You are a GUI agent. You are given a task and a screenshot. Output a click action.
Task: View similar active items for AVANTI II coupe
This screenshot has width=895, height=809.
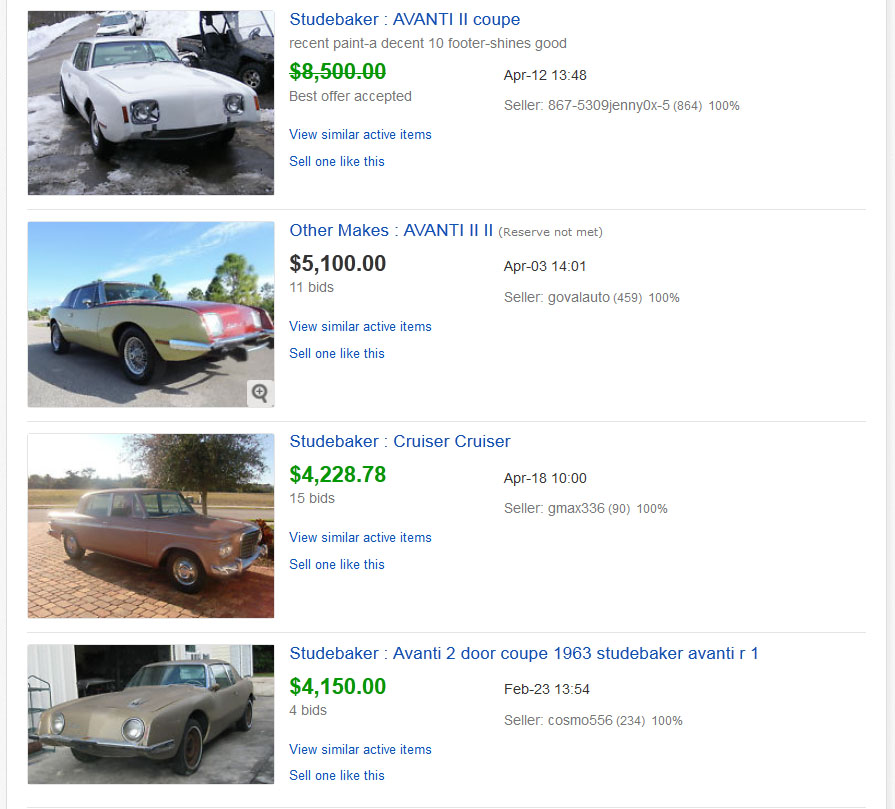(x=360, y=134)
